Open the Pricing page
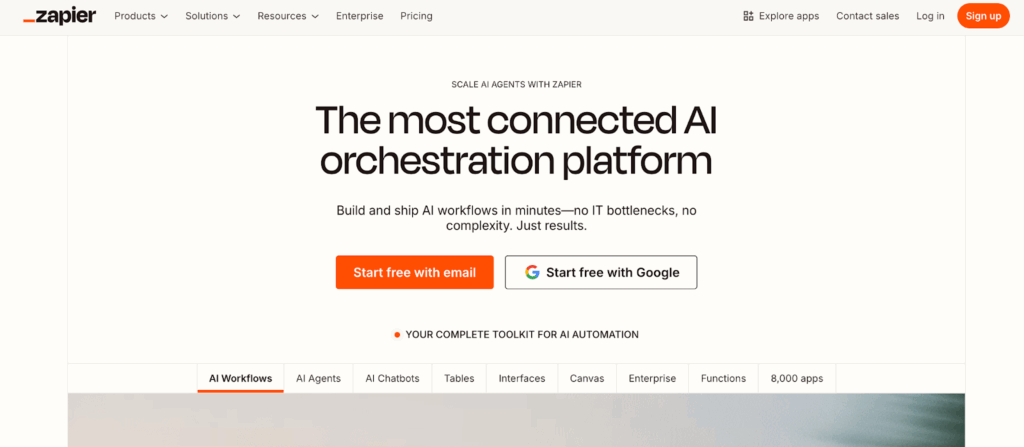This screenshot has width=1024, height=447. 416,16
